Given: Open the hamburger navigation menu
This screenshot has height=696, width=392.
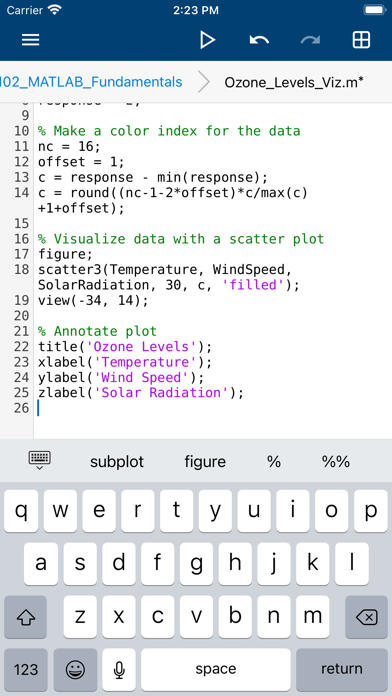Looking at the screenshot, I should point(31,40).
